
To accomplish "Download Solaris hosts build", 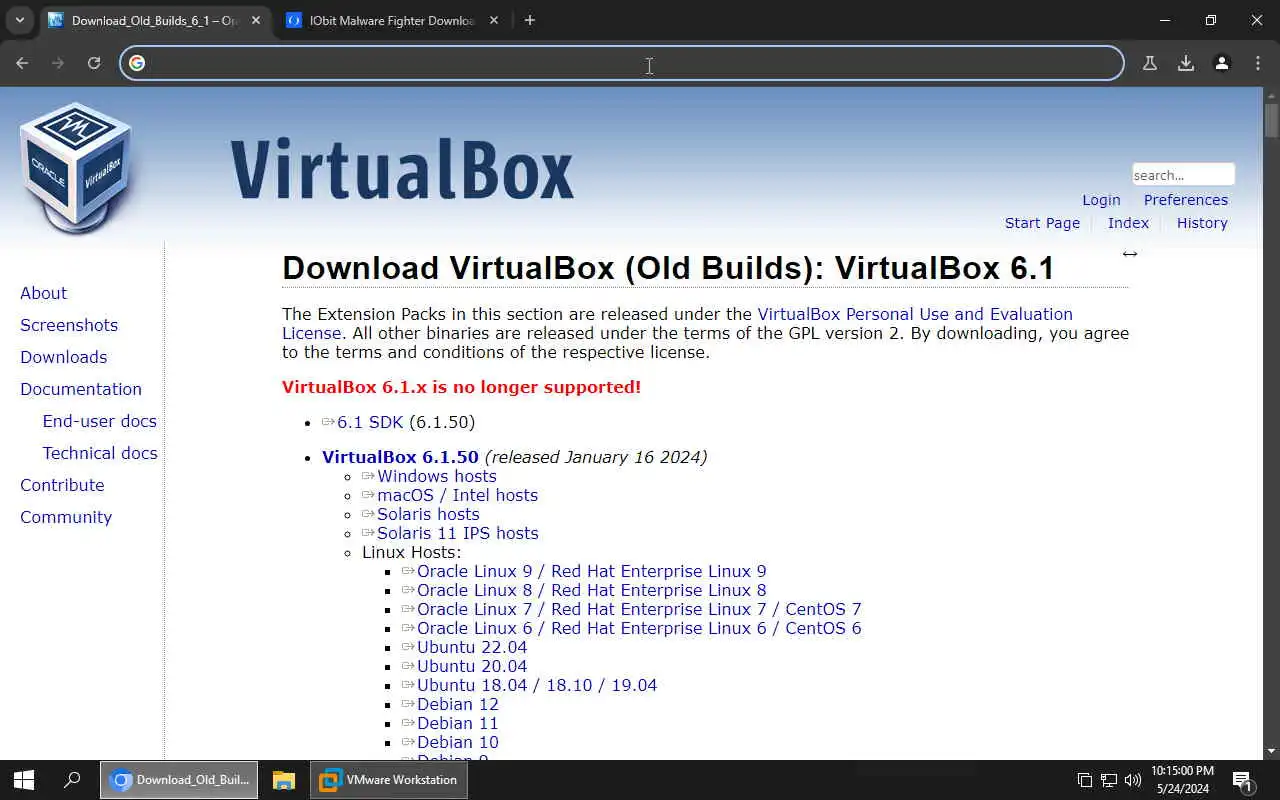I will 428,514.
